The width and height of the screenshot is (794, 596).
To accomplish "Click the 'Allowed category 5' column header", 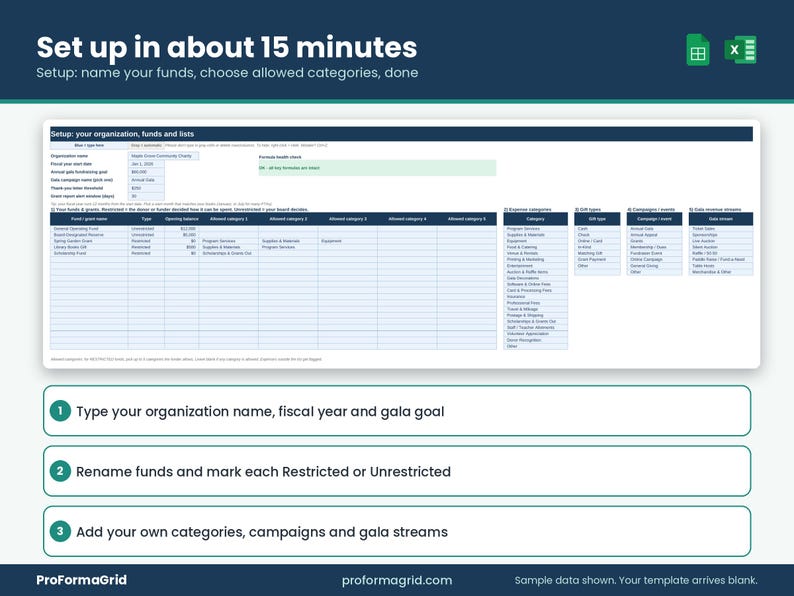I will [467, 219].
